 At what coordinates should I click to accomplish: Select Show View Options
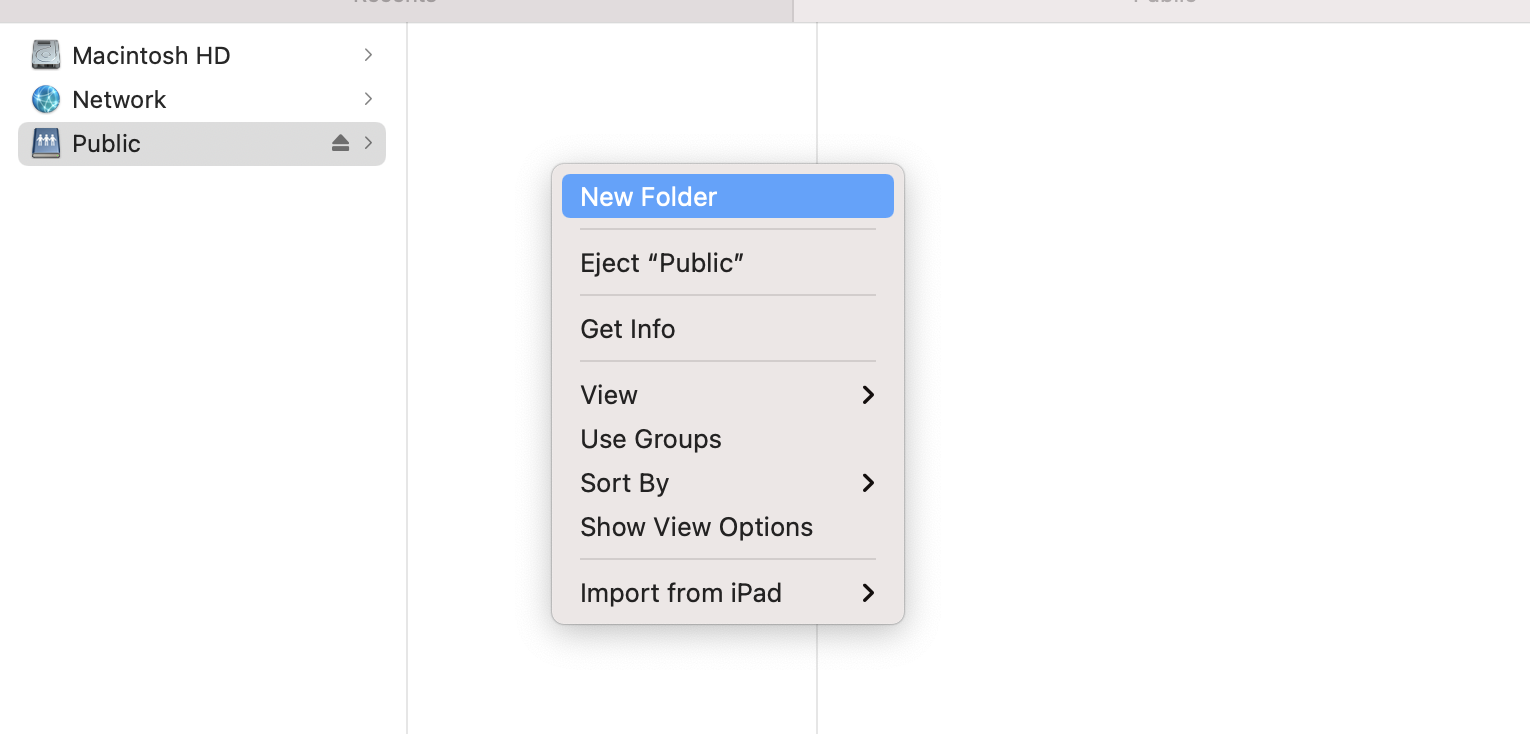pyautogui.click(x=728, y=527)
